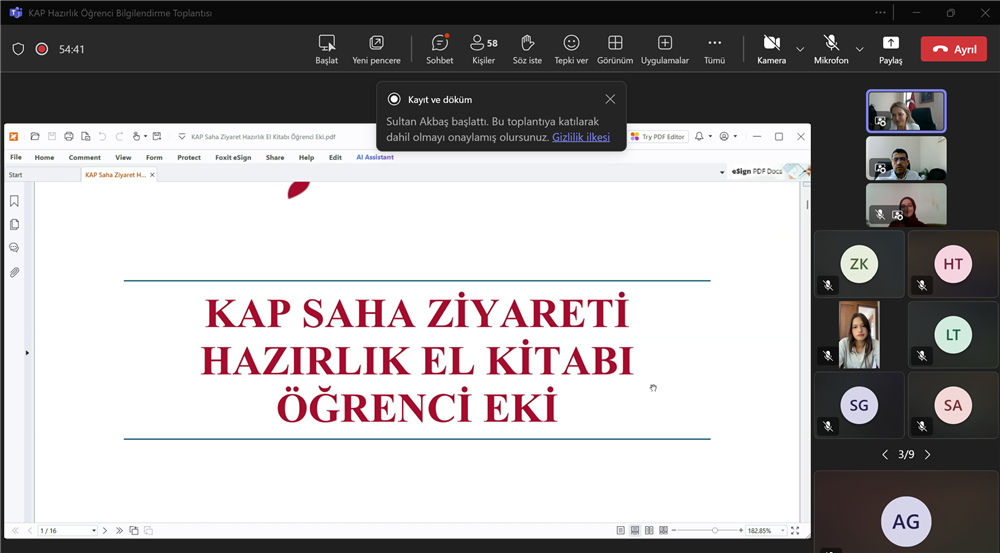This screenshot has width=1000, height=553.
Task: Open the Sohbet chat panel
Action: coord(439,49)
